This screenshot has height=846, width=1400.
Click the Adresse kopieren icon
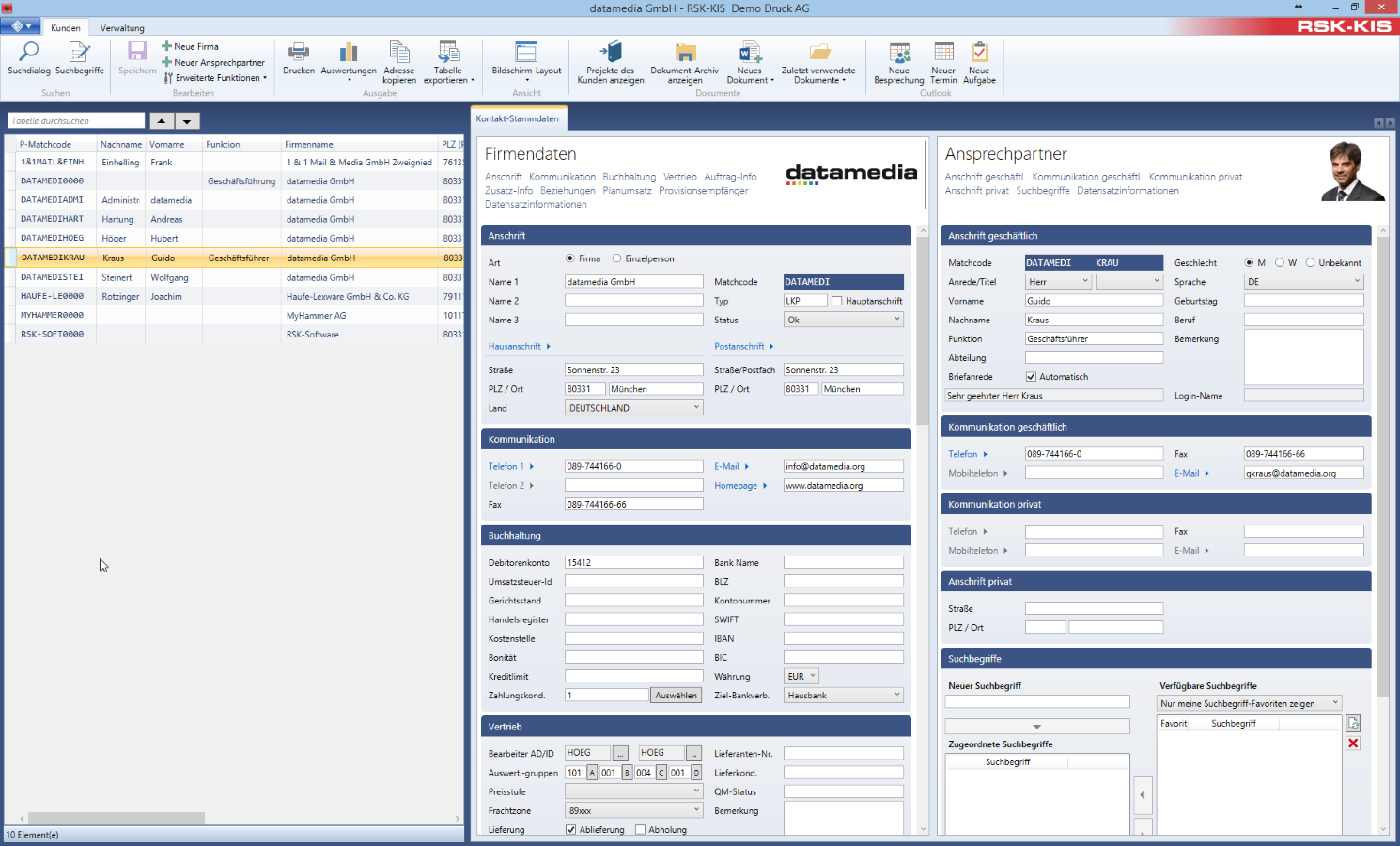(x=398, y=58)
